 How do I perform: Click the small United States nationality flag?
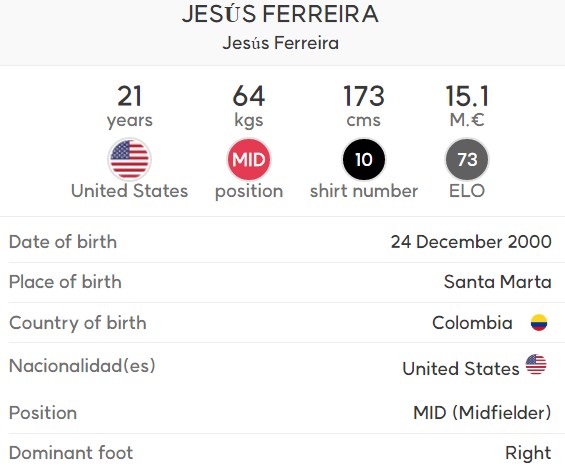pos(536,364)
